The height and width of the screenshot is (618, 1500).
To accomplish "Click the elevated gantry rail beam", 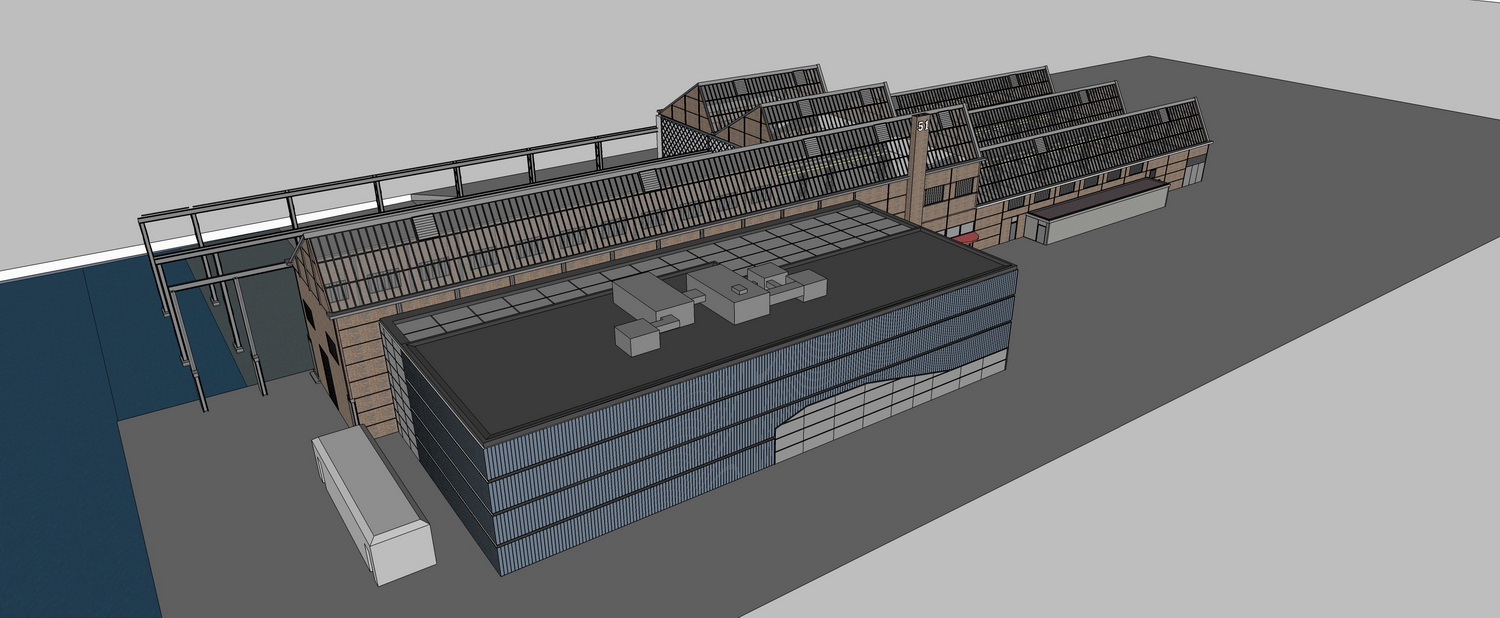I will coord(400,180).
